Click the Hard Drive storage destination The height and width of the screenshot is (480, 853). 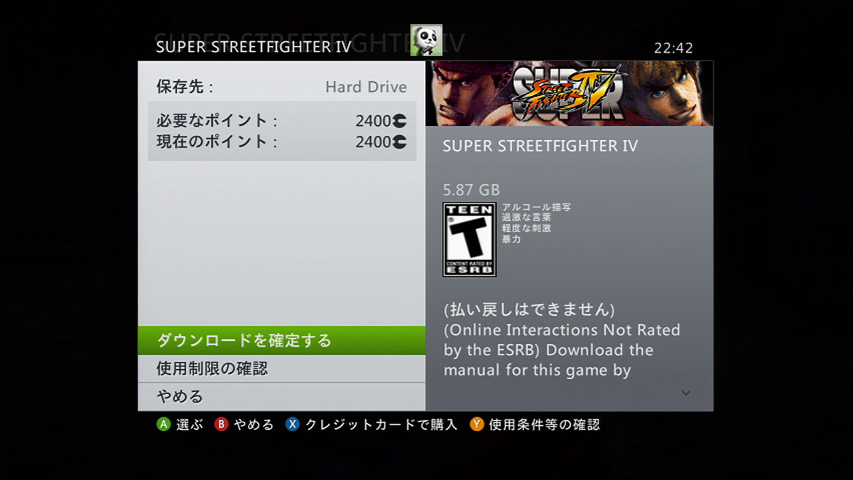pos(366,87)
